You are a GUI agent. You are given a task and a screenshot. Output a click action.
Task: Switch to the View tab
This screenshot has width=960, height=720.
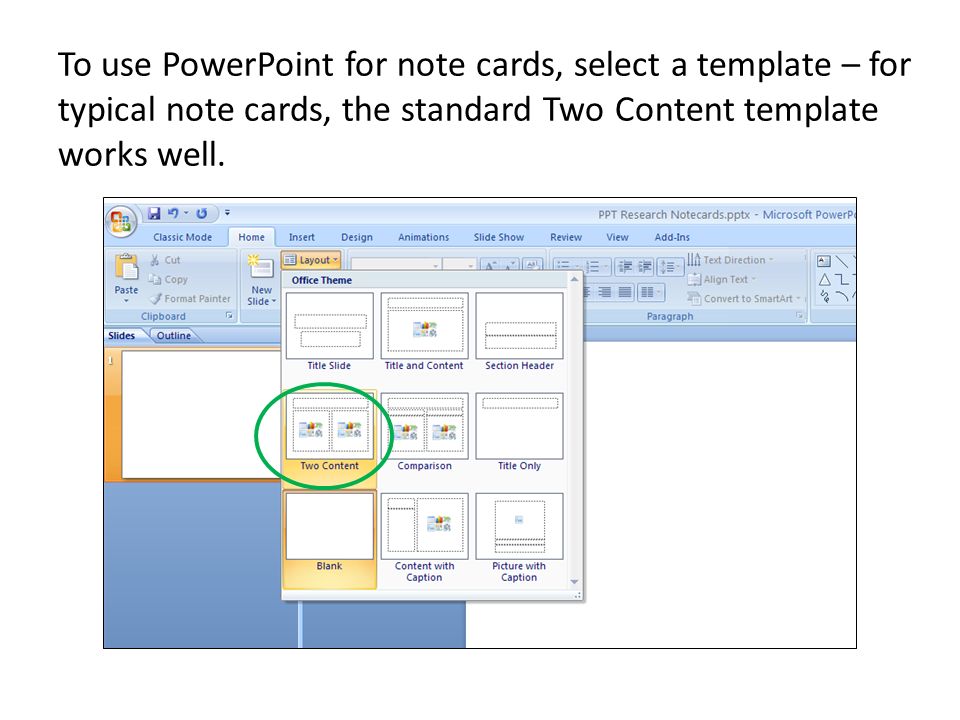point(617,237)
